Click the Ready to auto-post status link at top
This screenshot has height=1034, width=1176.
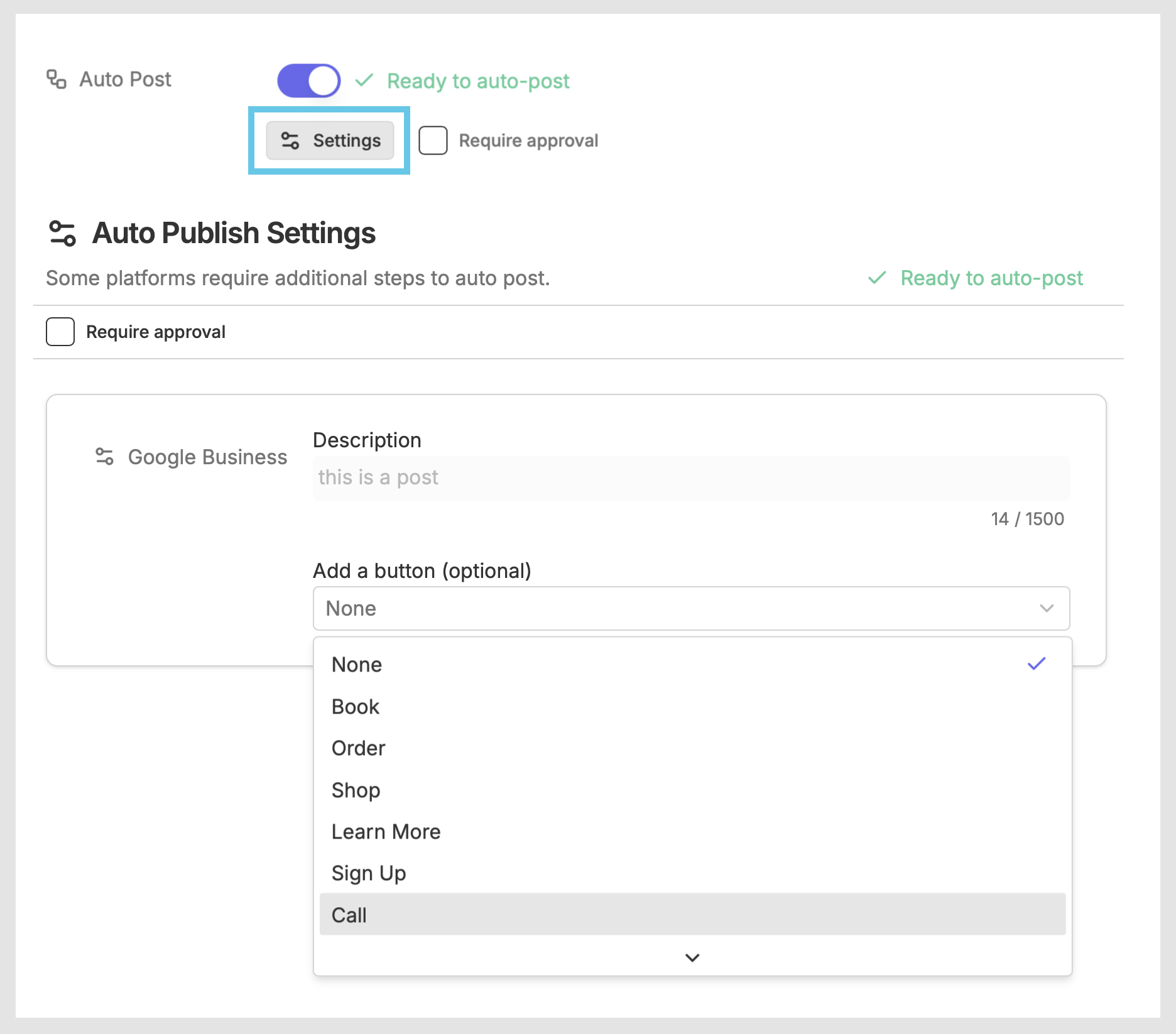[x=478, y=81]
